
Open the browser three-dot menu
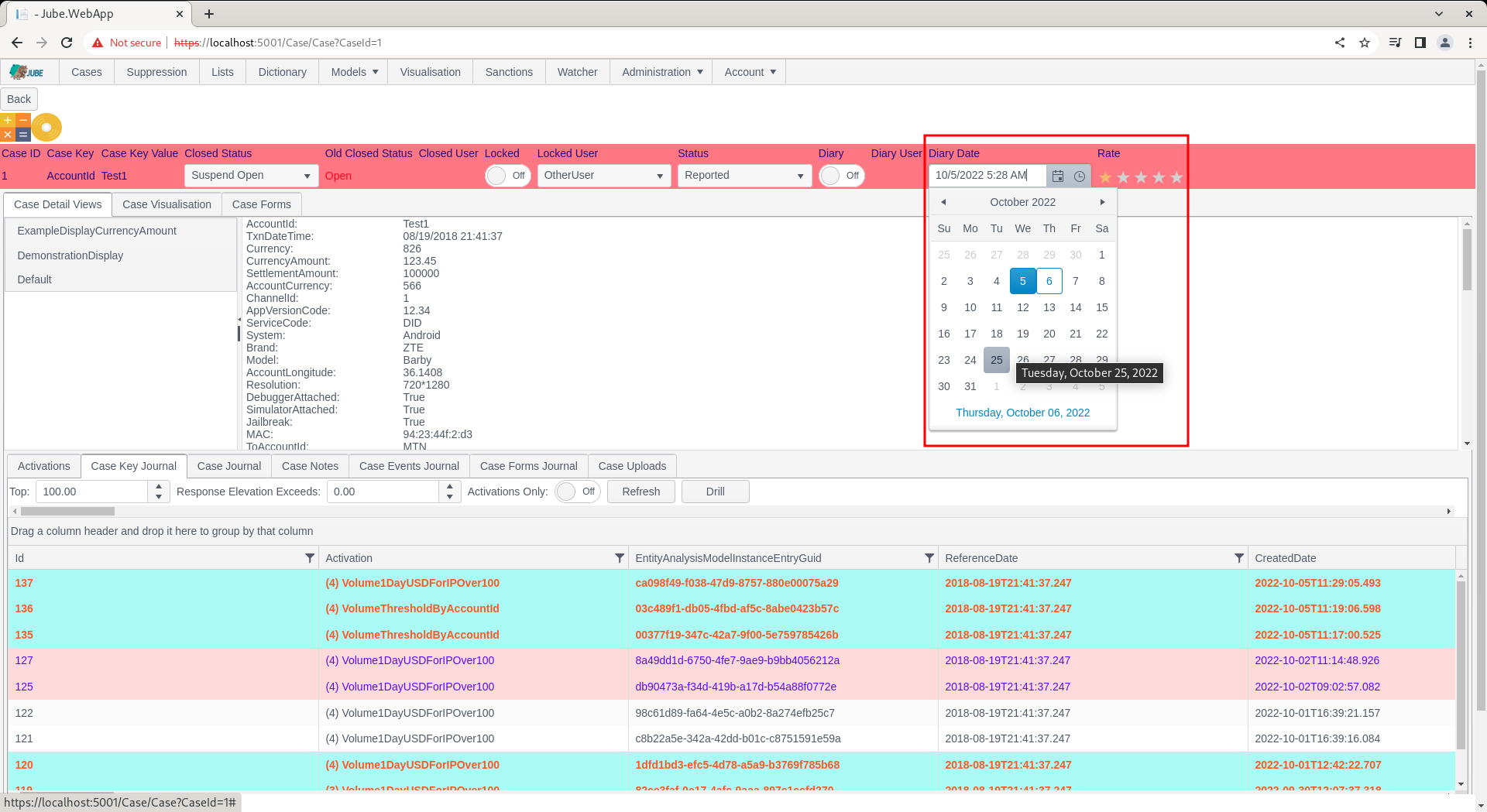coord(1470,43)
